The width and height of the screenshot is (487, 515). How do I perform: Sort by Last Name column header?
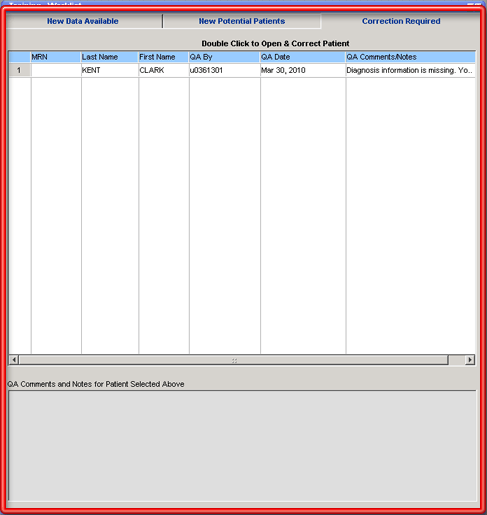(110, 57)
